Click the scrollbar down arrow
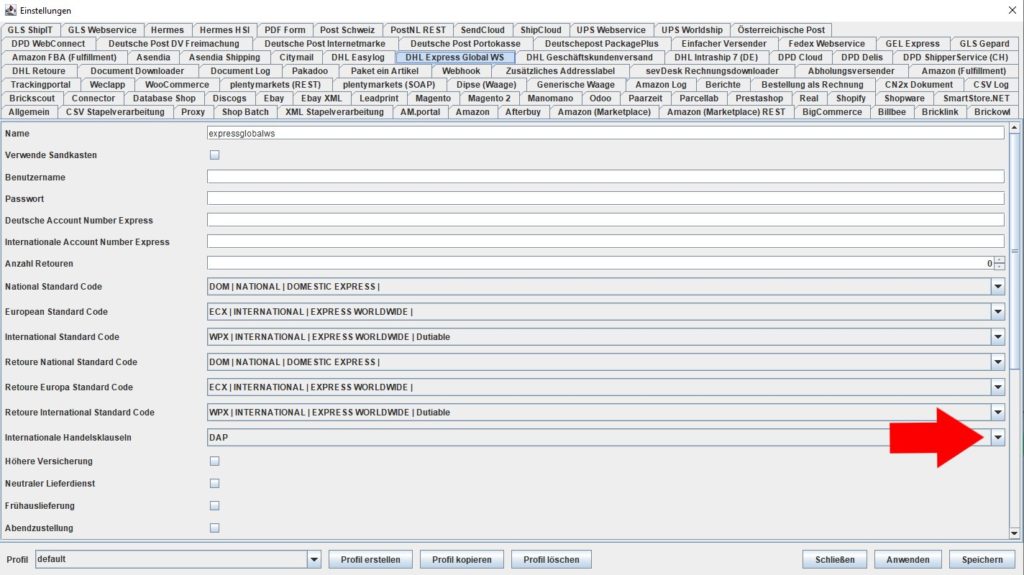The height and width of the screenshot is (575, 1024). [1014, 533]
